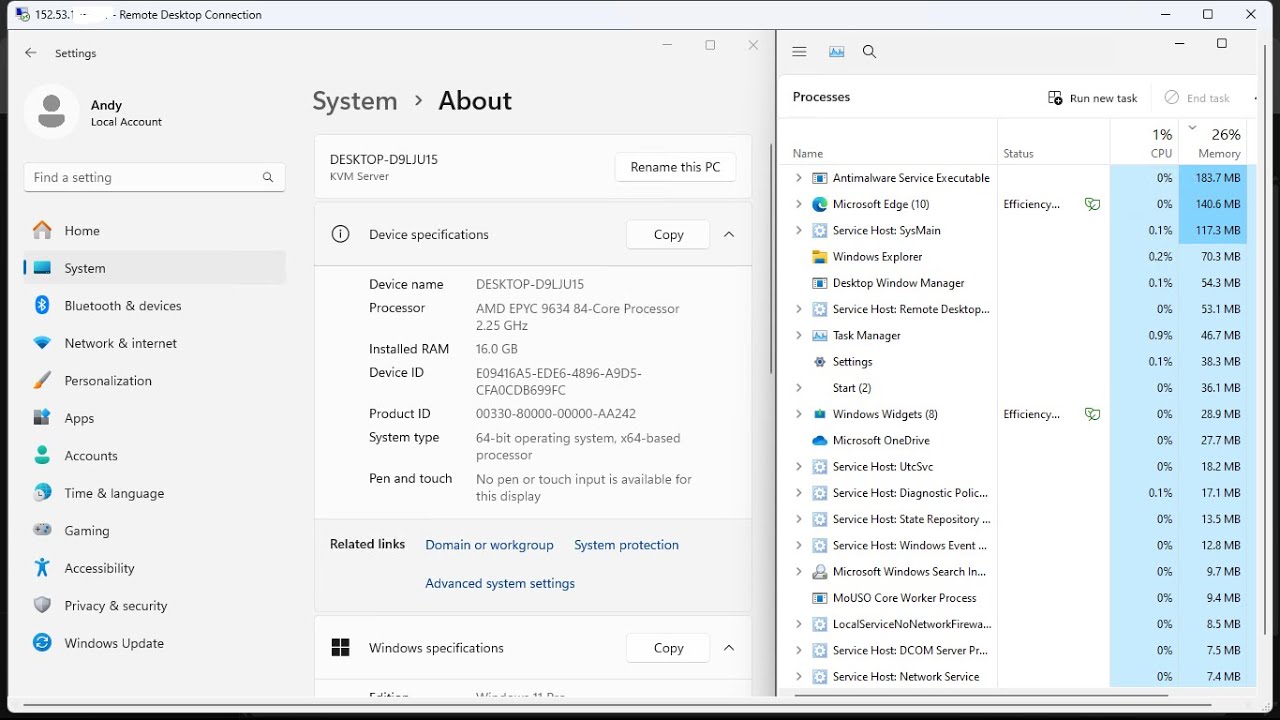Click Task Manager performance graph icon

click(x=837, y=52)
